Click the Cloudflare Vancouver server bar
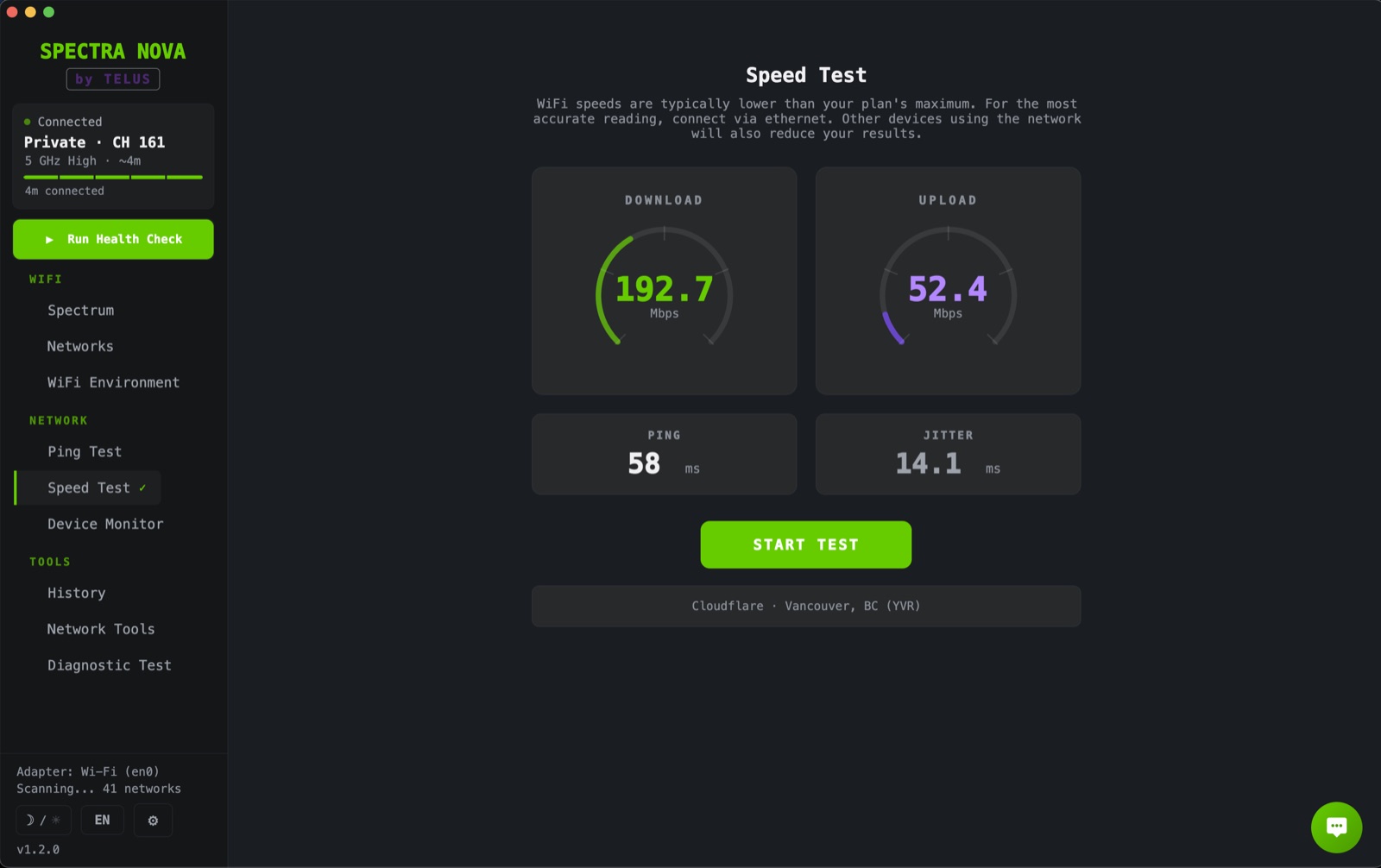 coord(806,606)
